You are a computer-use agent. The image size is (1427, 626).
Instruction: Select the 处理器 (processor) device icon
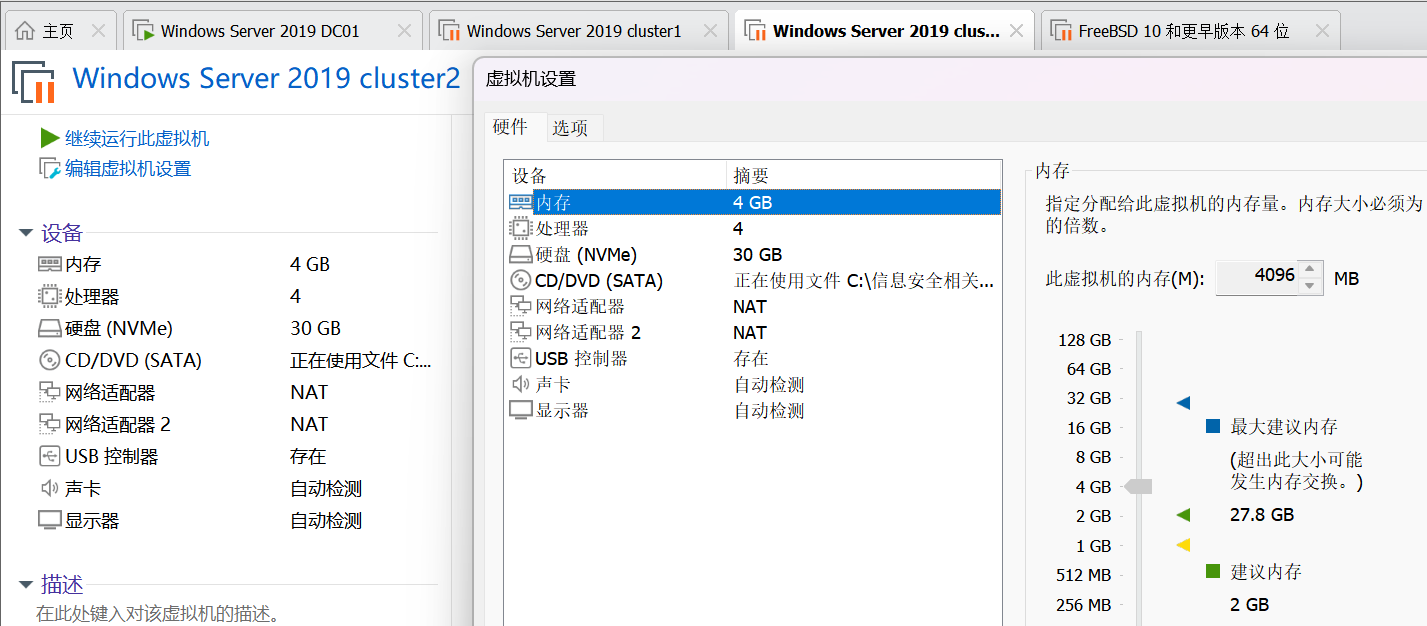pos(521,227)
